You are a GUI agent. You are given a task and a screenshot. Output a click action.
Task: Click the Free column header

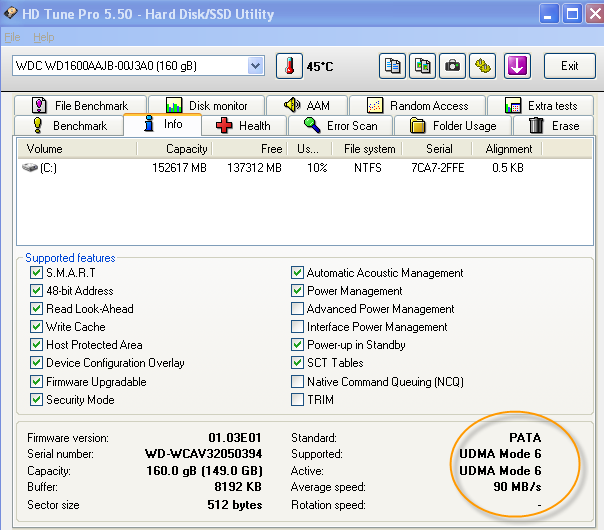coord(250,149)
